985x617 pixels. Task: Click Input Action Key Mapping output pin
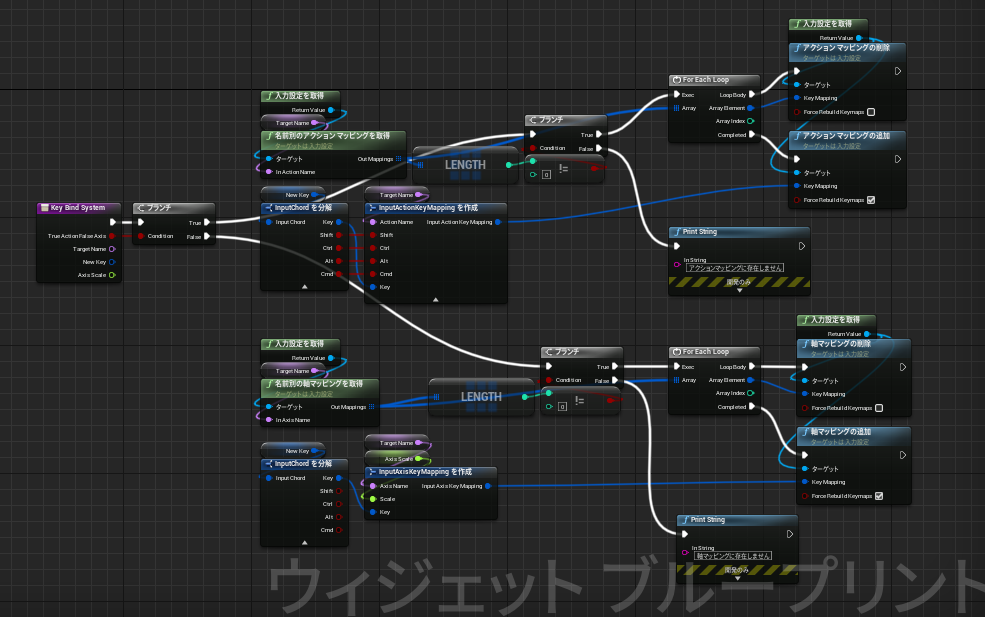click(498, 222)
